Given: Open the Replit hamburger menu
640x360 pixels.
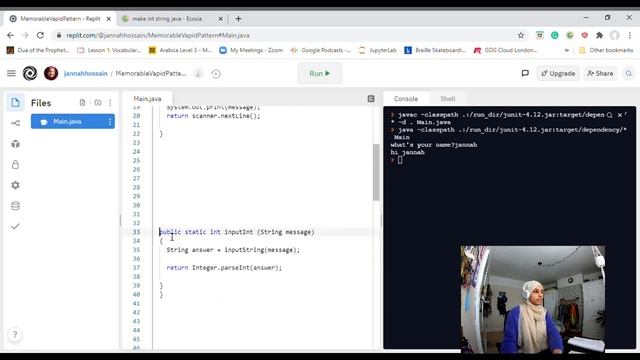Looking at the screenshot, I should pos(11,73).
